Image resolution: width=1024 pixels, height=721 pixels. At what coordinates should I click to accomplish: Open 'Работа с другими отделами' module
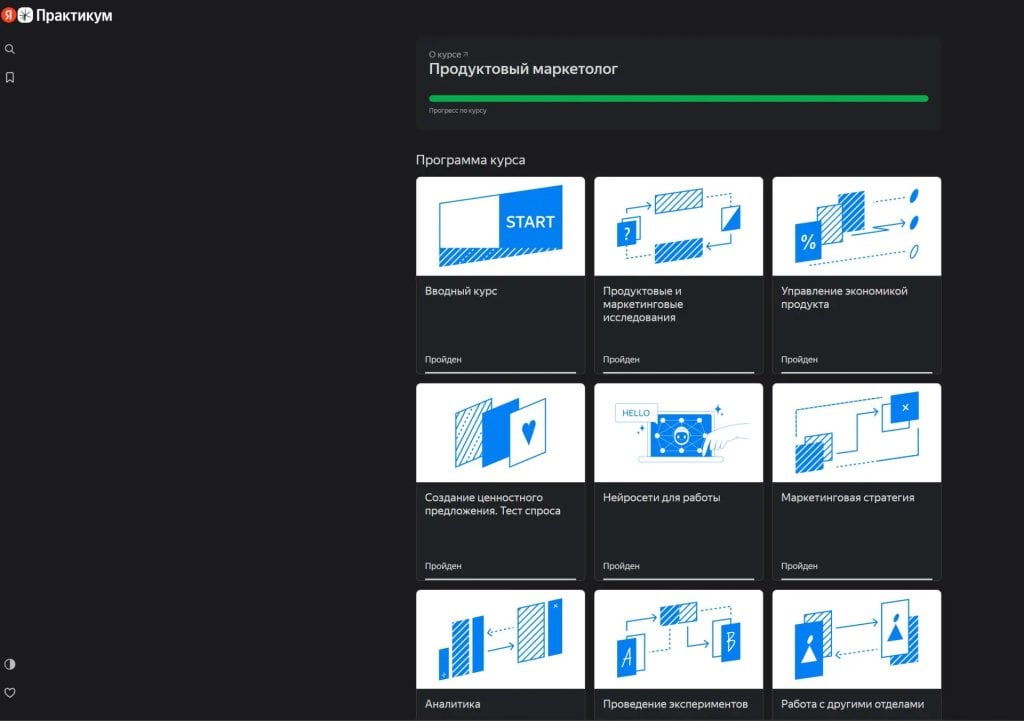tap(852, 704)
